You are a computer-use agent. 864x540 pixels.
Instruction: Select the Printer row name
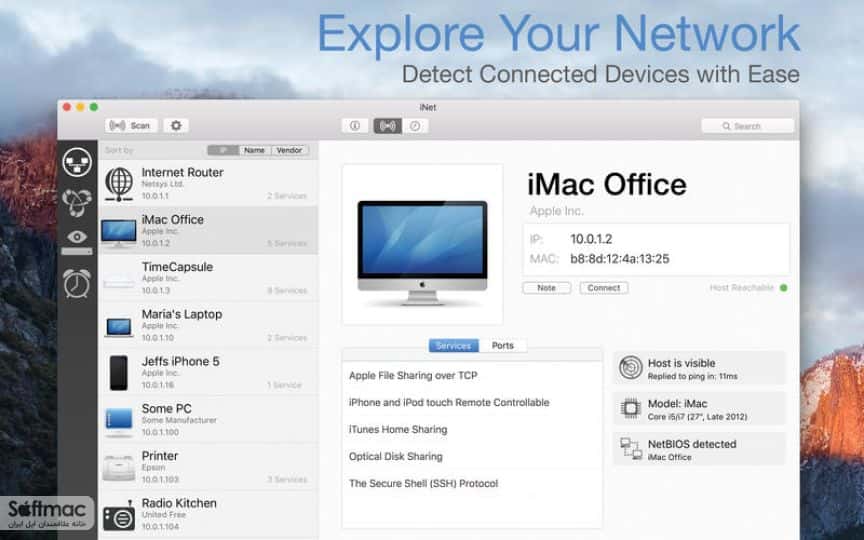pyautogui.click(x=160, y=456)
